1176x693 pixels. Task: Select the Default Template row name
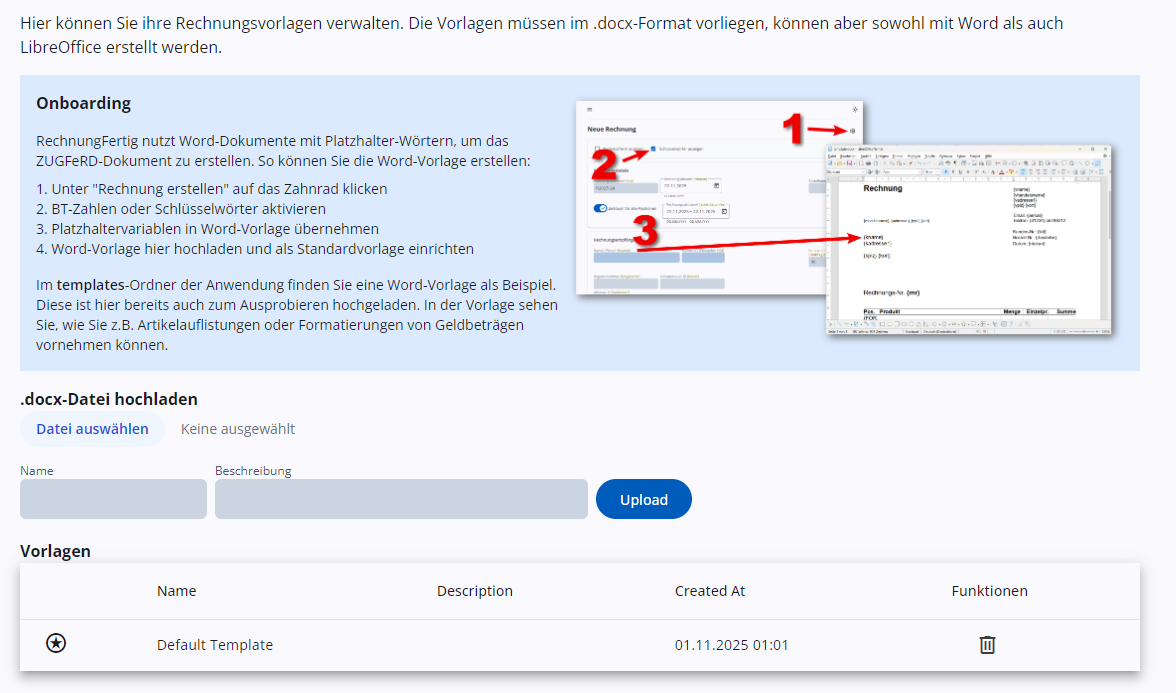[x=214, y=645]
